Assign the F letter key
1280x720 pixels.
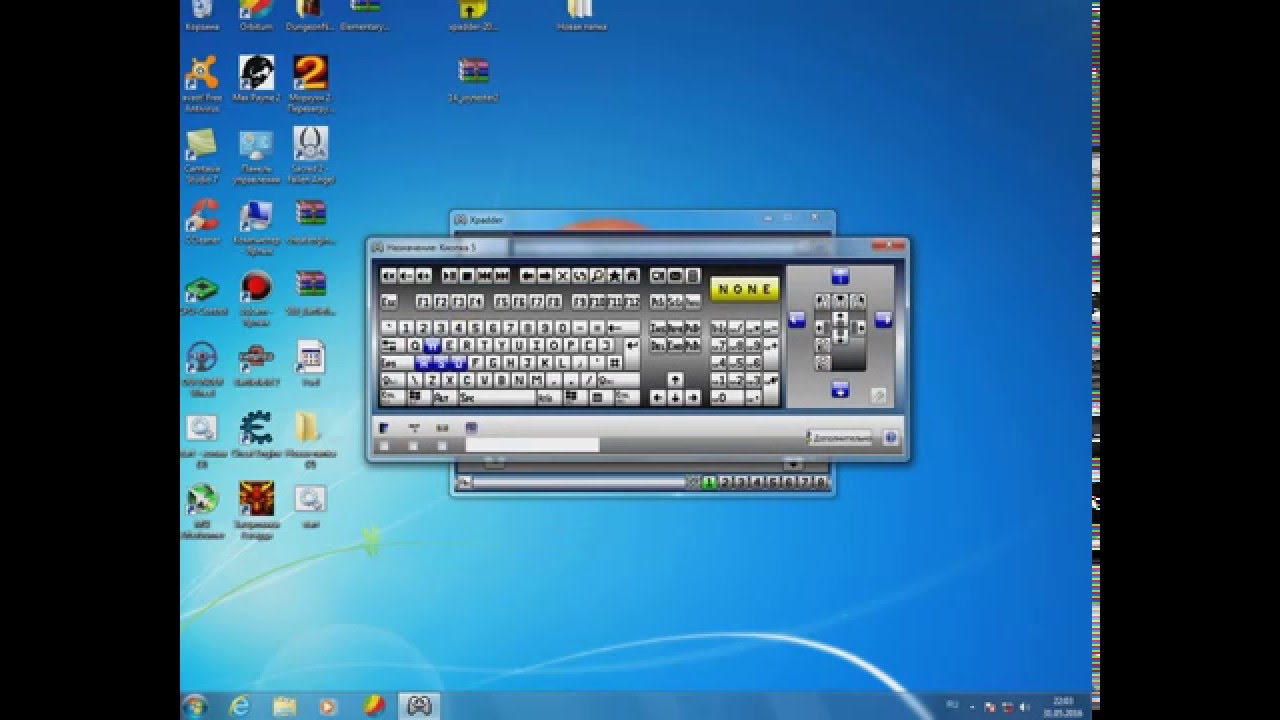(x=475, y=363)
